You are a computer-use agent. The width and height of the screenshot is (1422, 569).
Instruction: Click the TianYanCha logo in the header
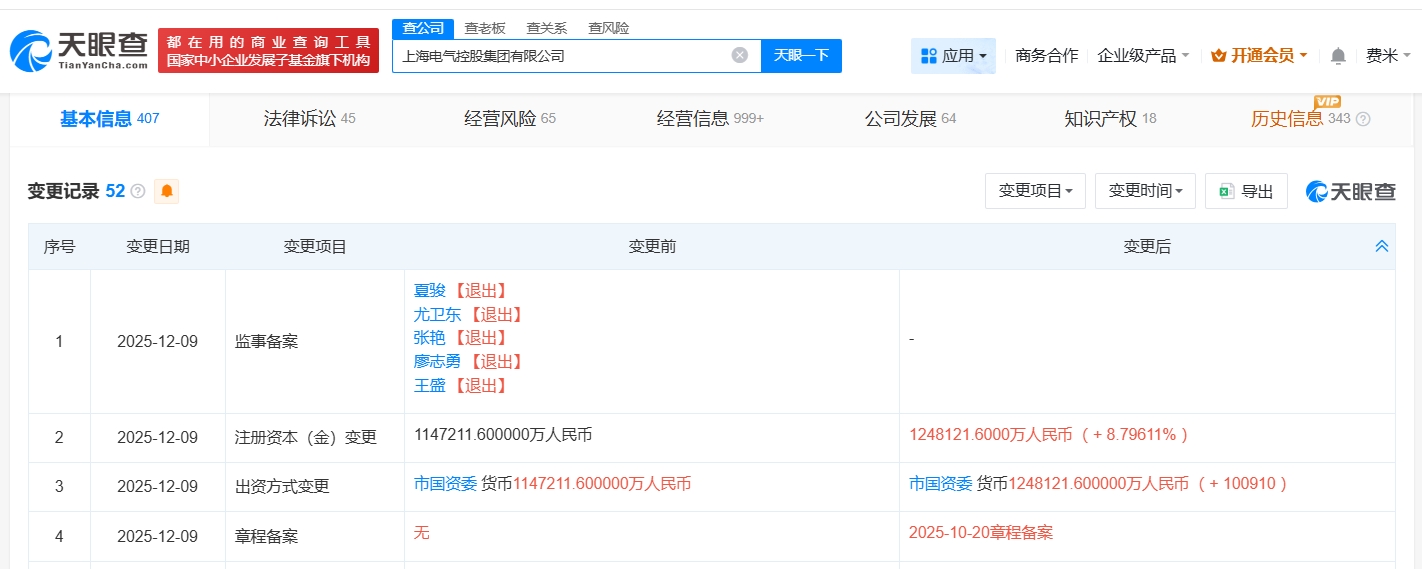click(80, 50)
